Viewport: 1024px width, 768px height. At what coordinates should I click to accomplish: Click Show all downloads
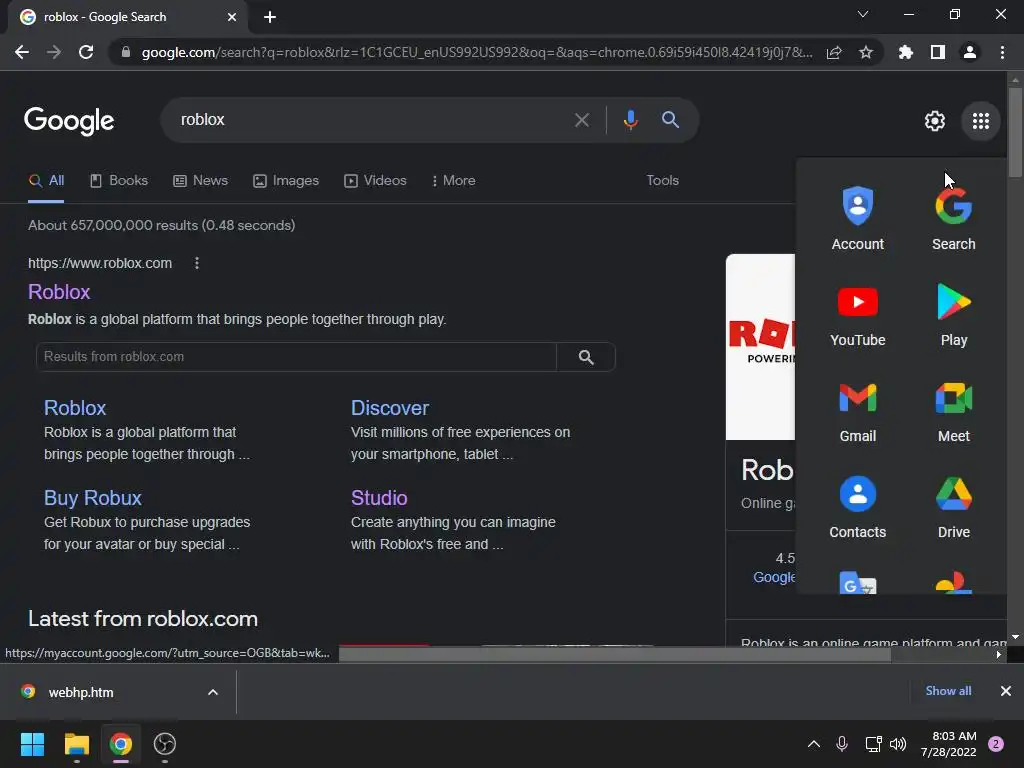tap(948, 691)
